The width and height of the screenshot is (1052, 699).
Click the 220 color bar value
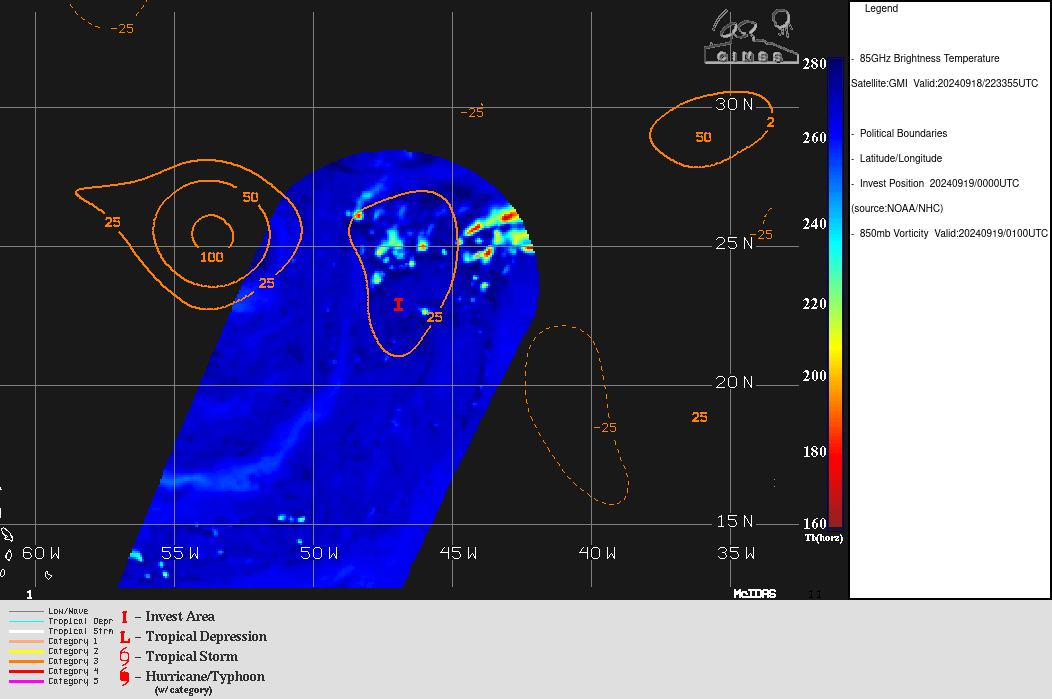coord(814,304)
